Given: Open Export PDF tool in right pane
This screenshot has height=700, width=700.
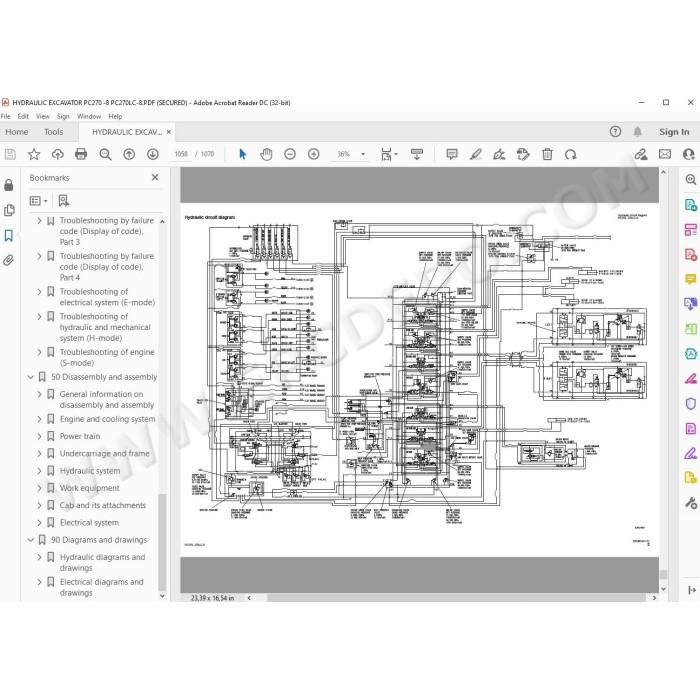Looking at the screenshot, I should [690, 205].
